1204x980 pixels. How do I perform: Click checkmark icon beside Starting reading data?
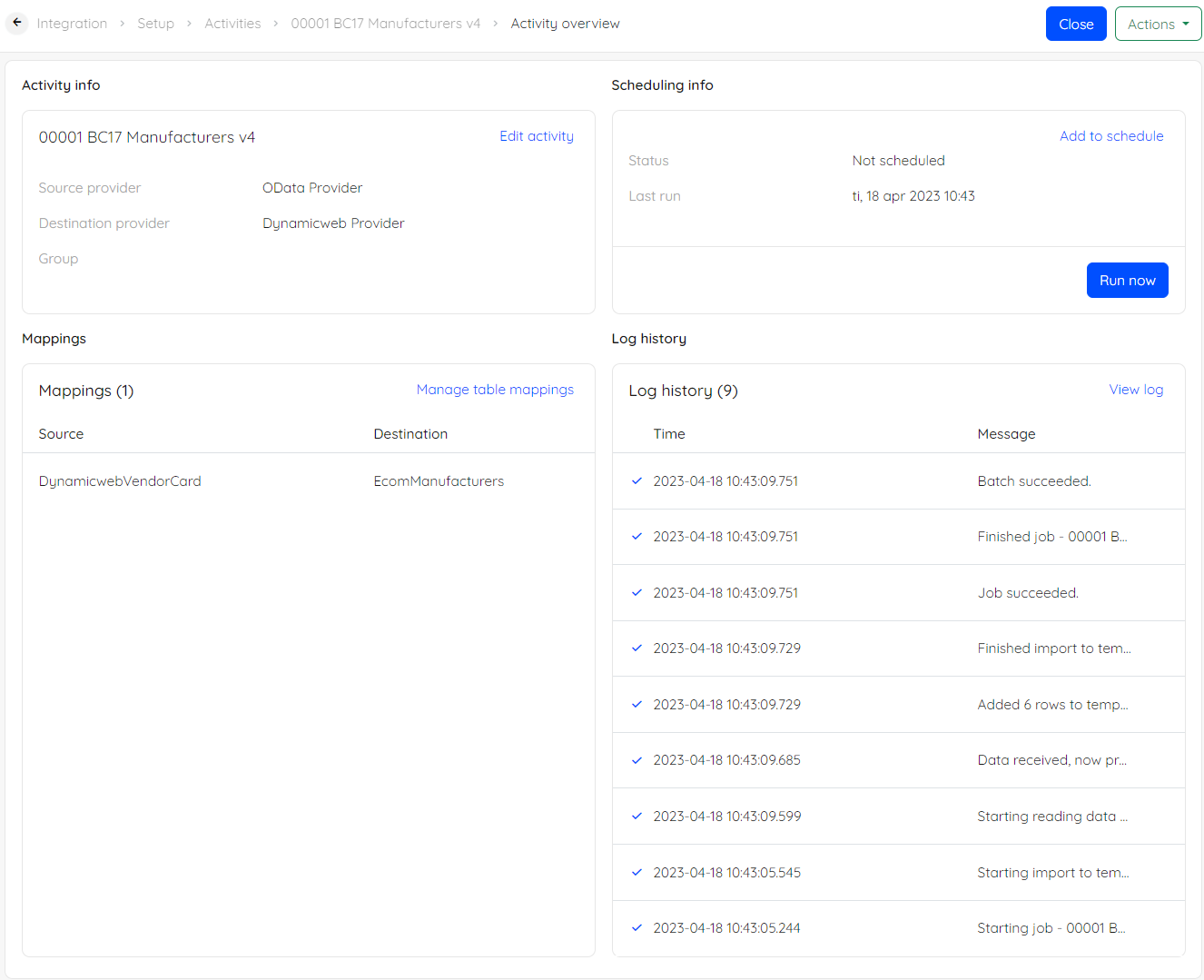637,817
